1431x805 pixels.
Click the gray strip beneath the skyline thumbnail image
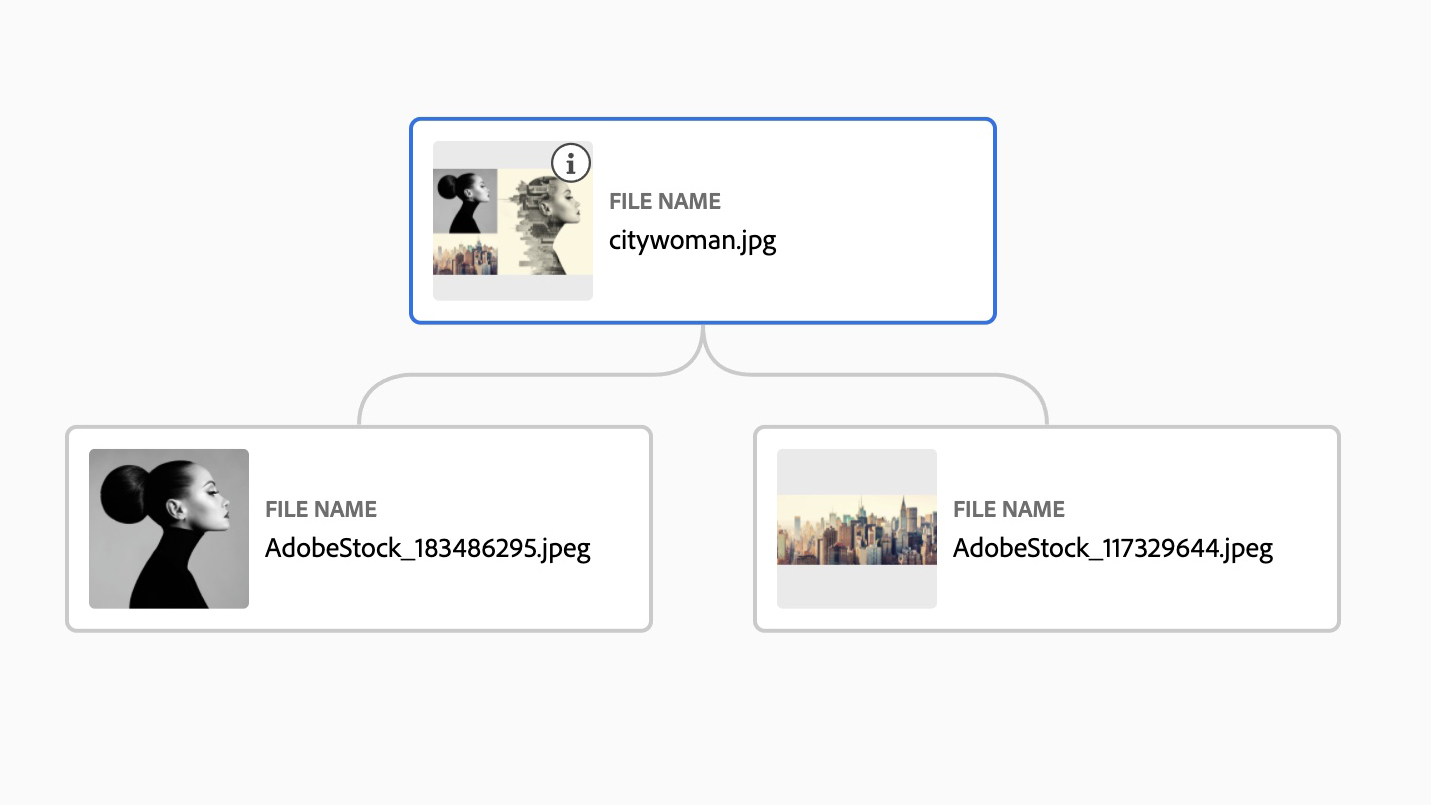(x=857, y=587)
